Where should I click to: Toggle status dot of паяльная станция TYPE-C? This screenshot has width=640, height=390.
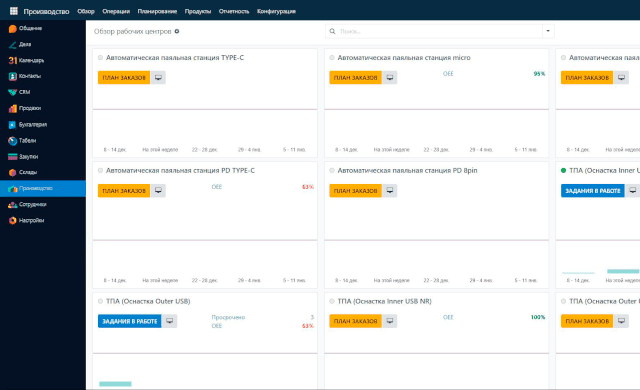point(100,58)
